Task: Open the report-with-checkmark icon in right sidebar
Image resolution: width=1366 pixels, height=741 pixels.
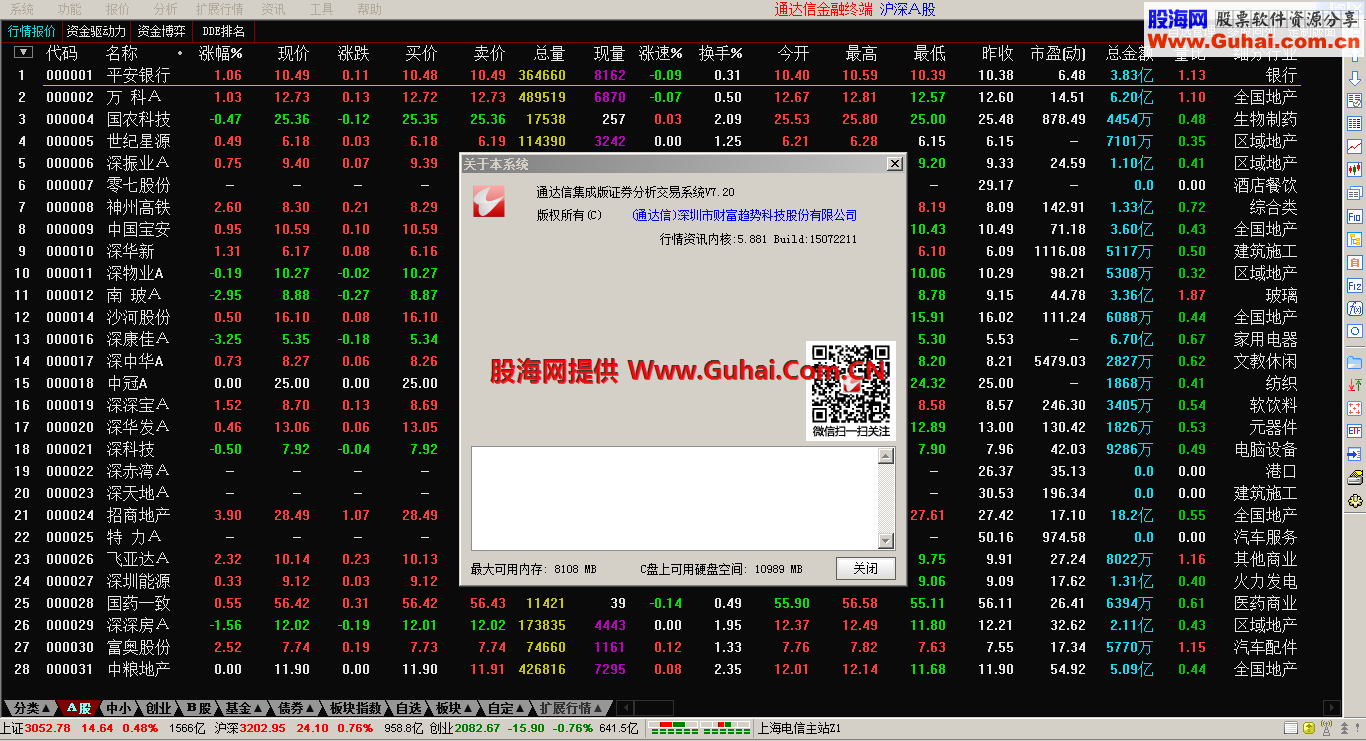Action: 1355,101
